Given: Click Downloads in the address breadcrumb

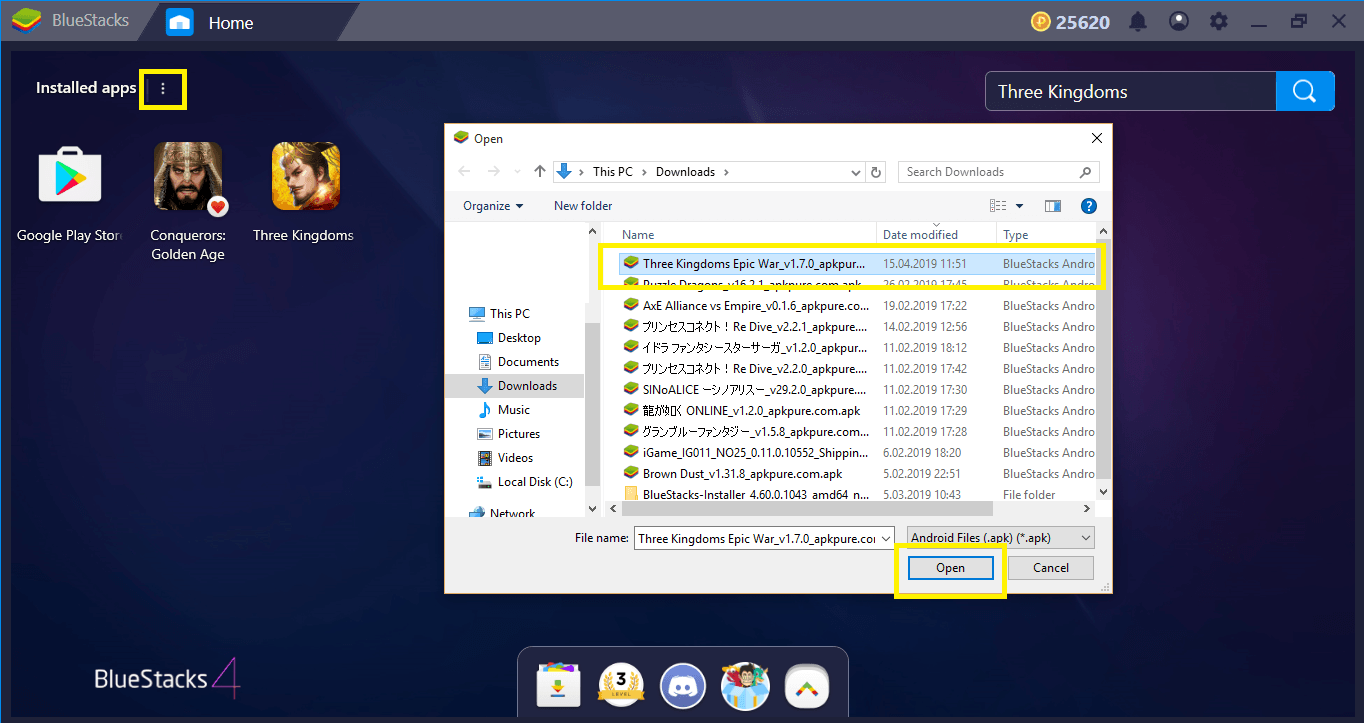Looking at the screenshot, I should 685,172.
